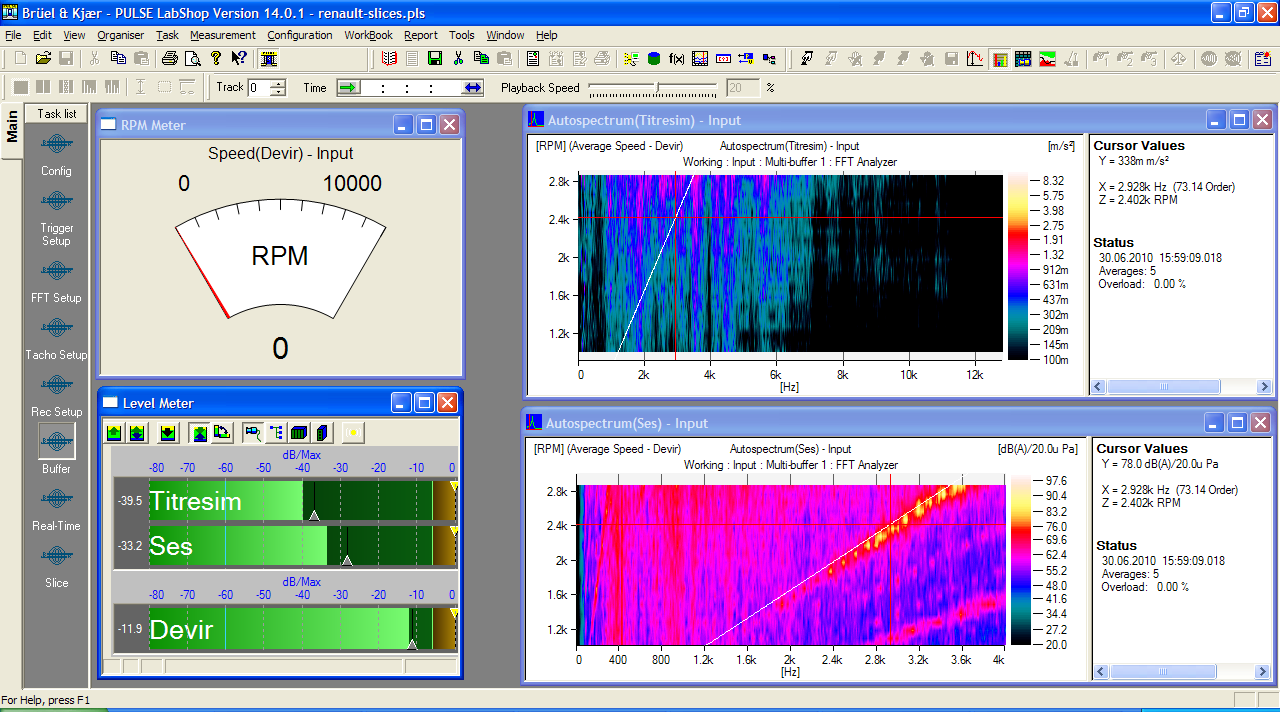Click the Open folder toolbar icon
Viewport: 1280px width, 712px height.
43,59
